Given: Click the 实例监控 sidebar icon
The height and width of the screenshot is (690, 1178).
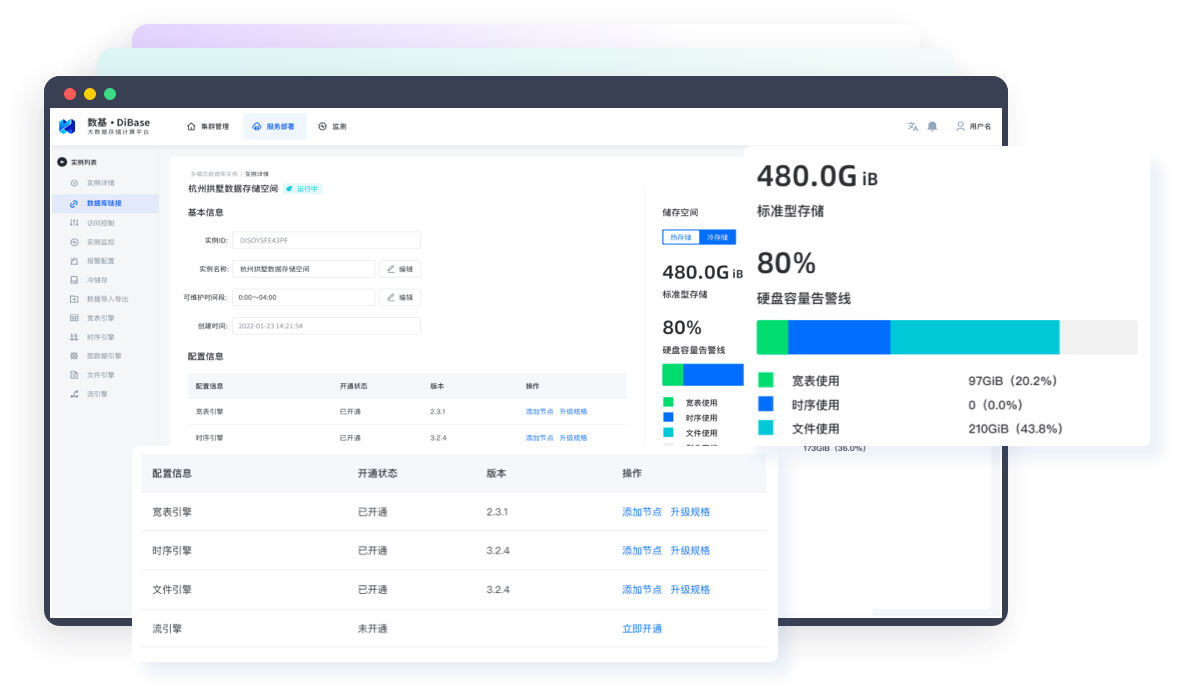Looking at the screenshot, I should [x=74, y=242].
